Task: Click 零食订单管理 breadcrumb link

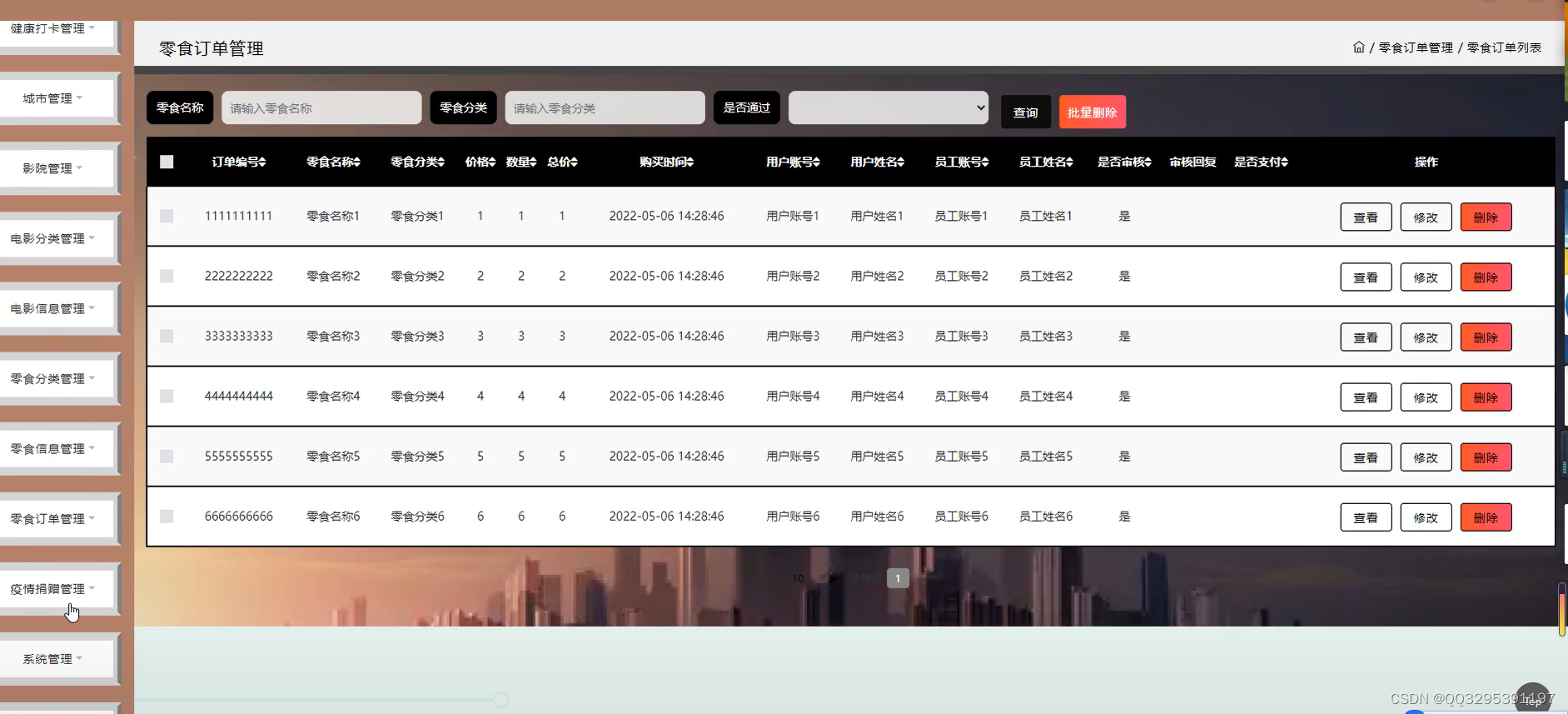Action: tap(1416, 47)
